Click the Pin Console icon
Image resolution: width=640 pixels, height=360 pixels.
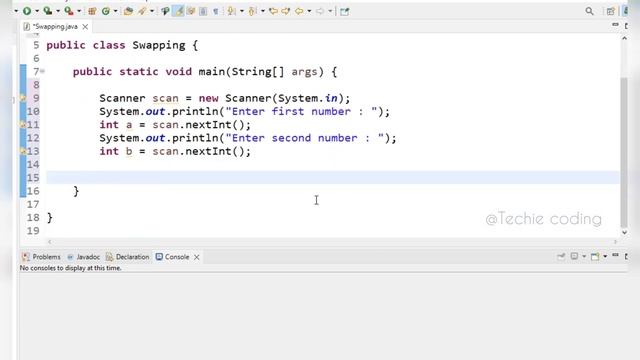click(561, 256)
